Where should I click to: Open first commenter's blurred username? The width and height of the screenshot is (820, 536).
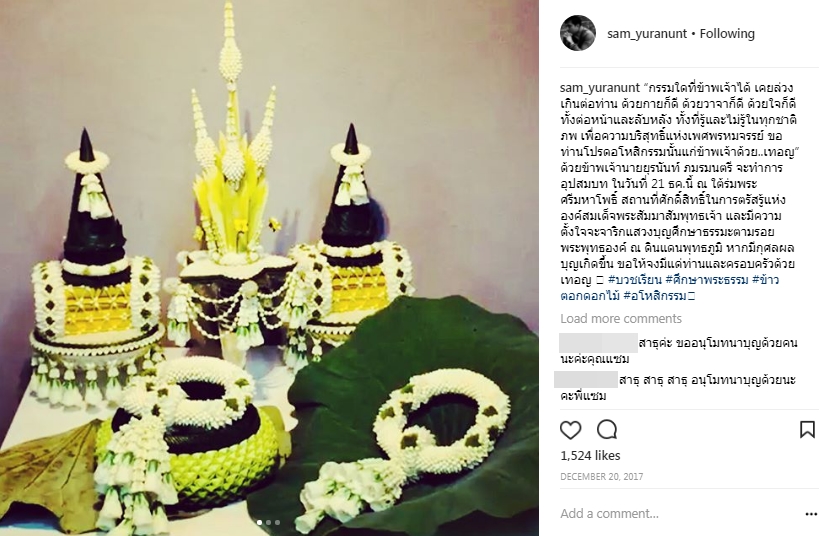point(598,343)
